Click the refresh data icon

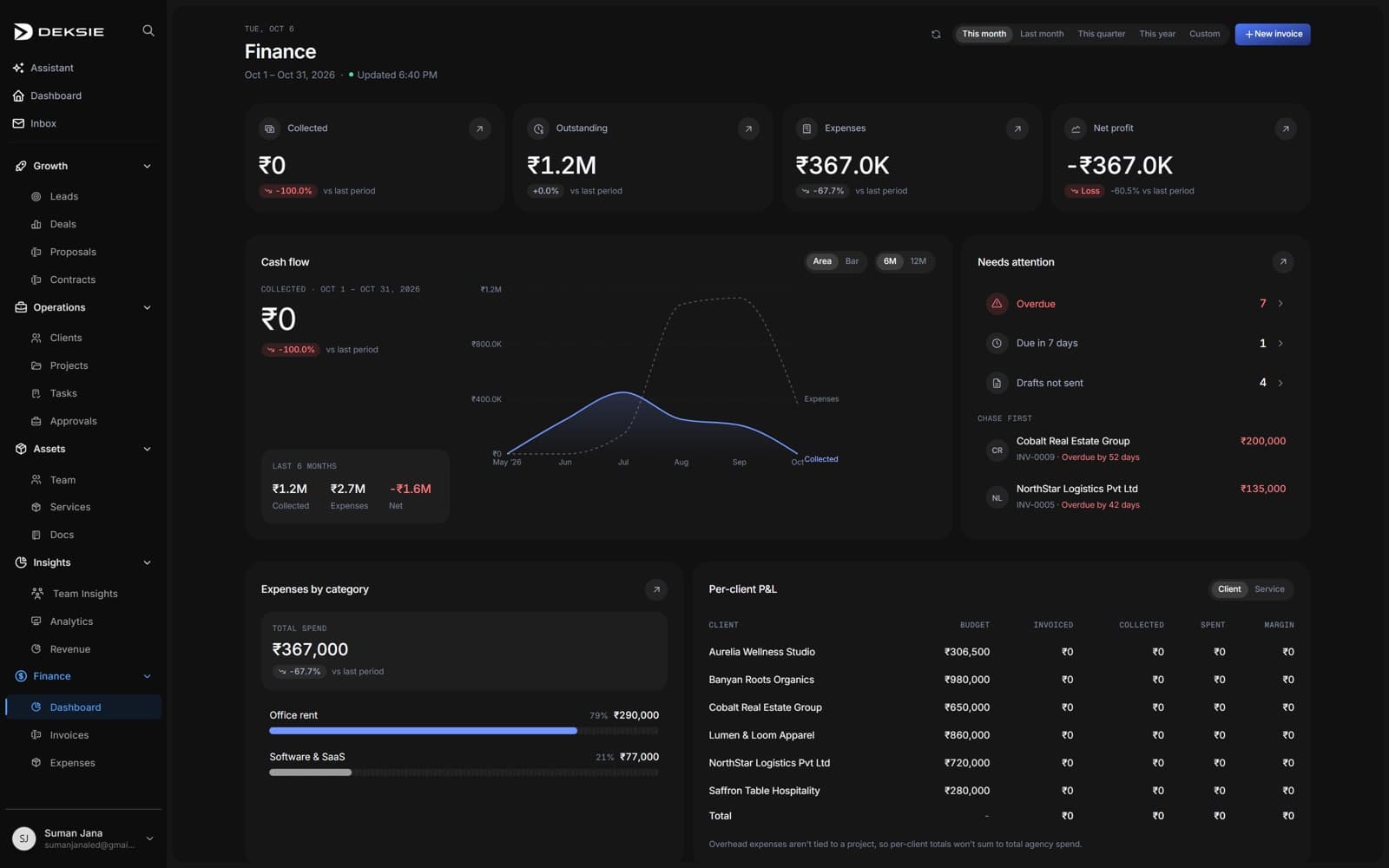click(x=936, y=35)
